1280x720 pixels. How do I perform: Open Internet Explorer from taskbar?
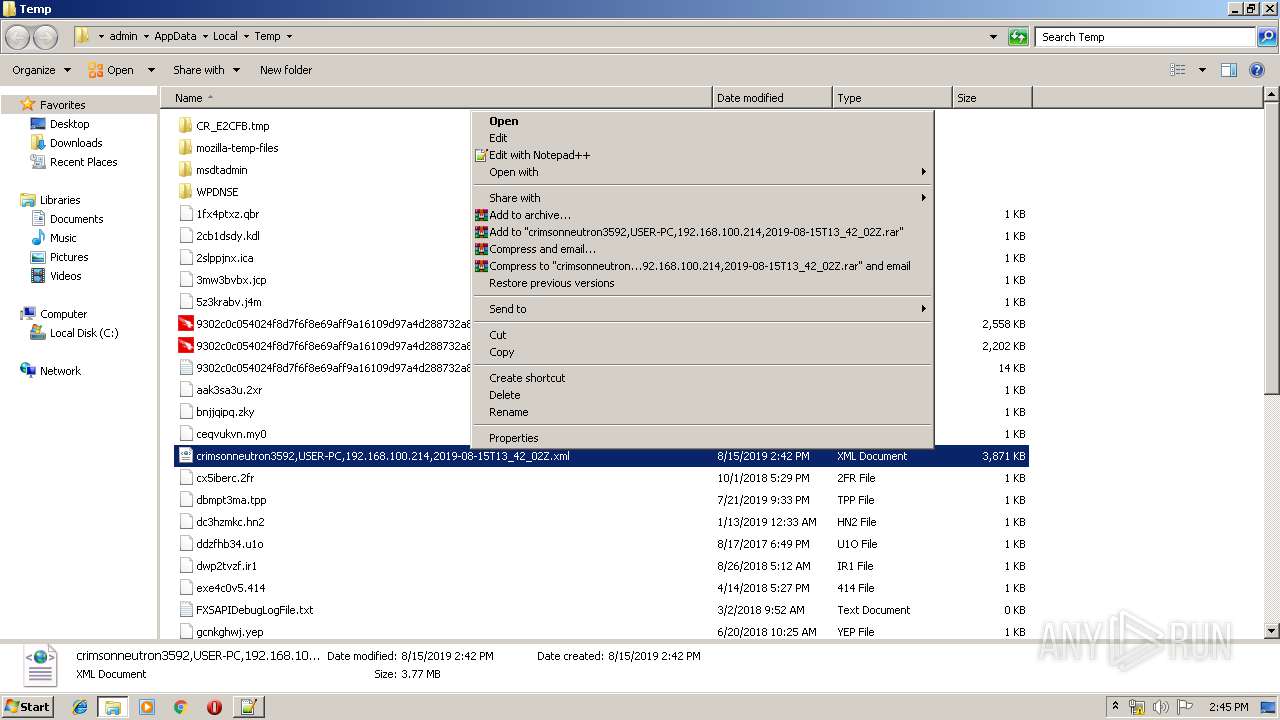point(80,707)
